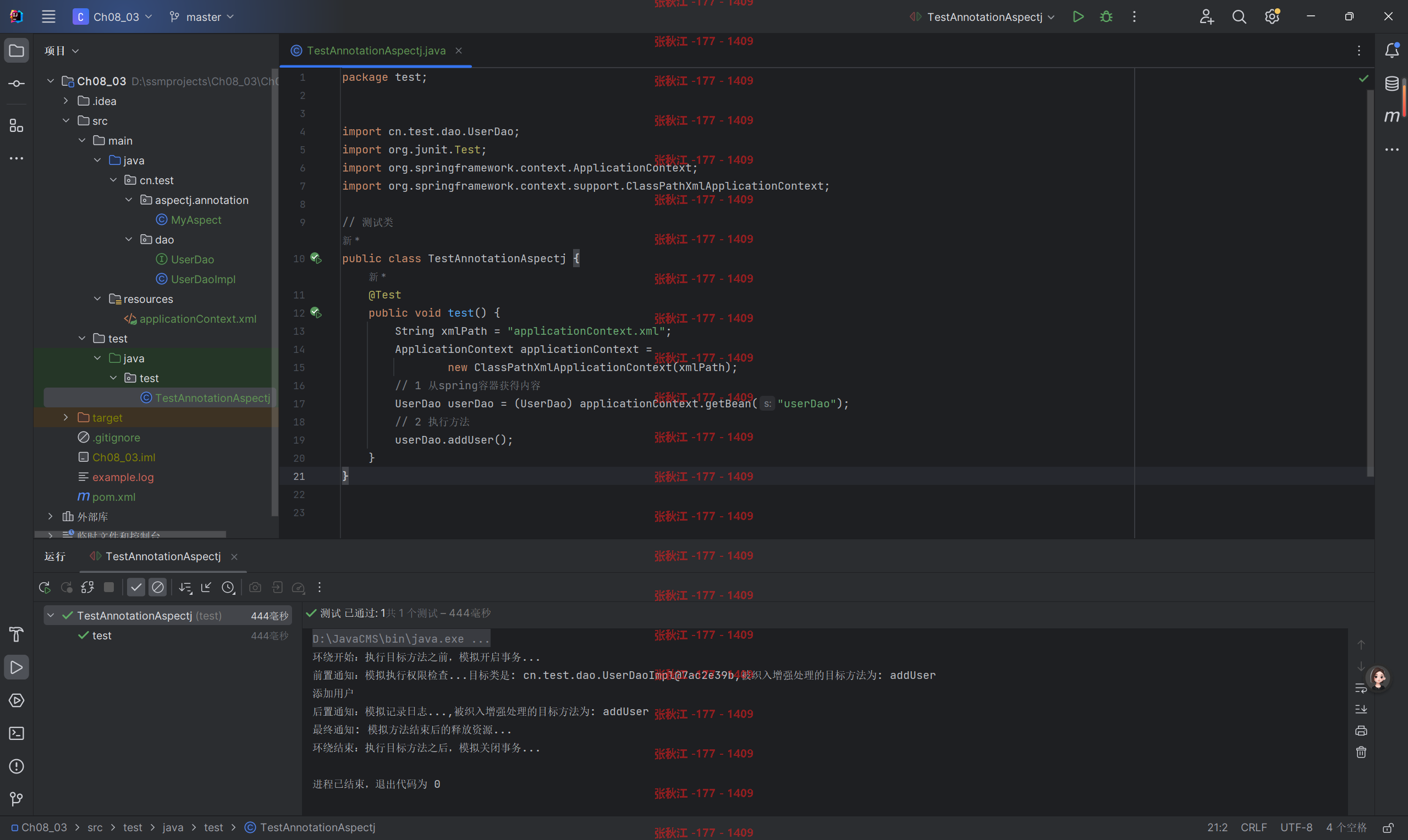
Task: Close the TestAnnotationAspectj.java editor tab
Action: click(459, 51)
